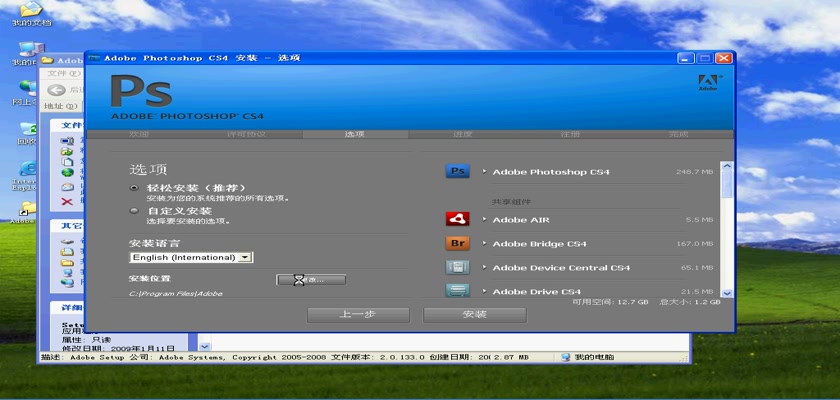Click the red Adobe AIR icon

click(458, 219)
